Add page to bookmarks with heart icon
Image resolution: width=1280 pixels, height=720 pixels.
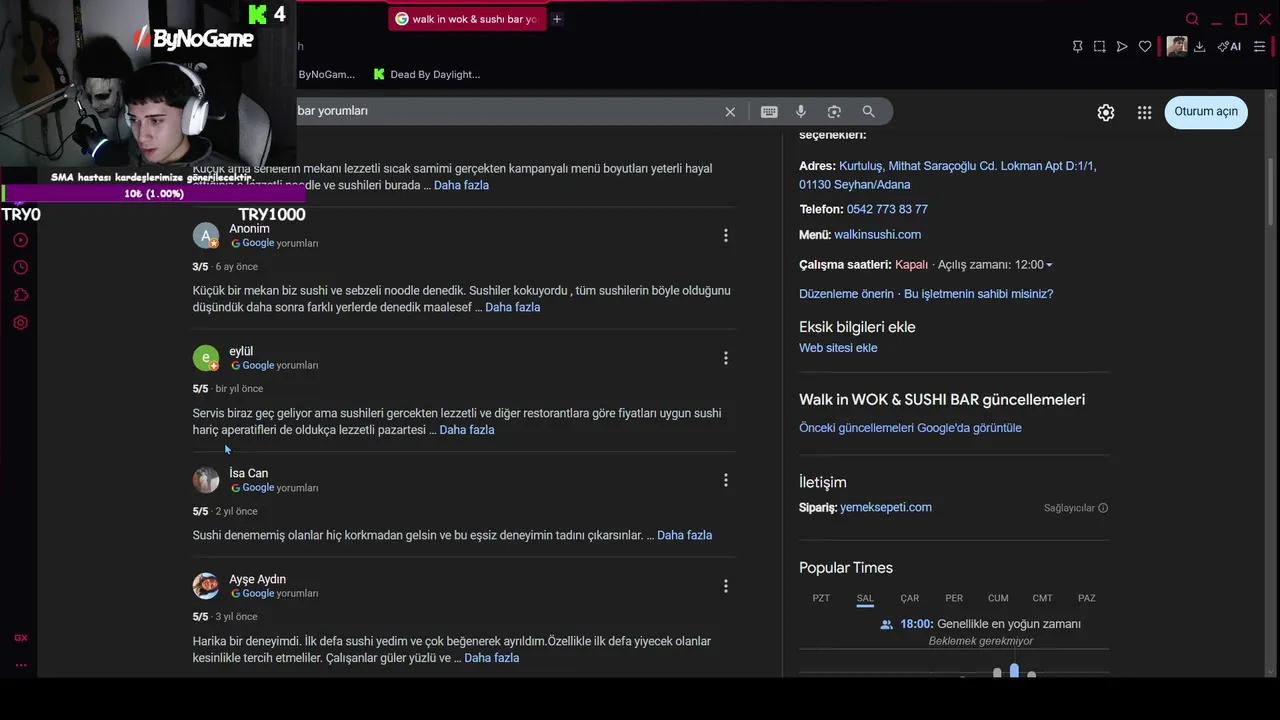click(x=1145, y=46)
